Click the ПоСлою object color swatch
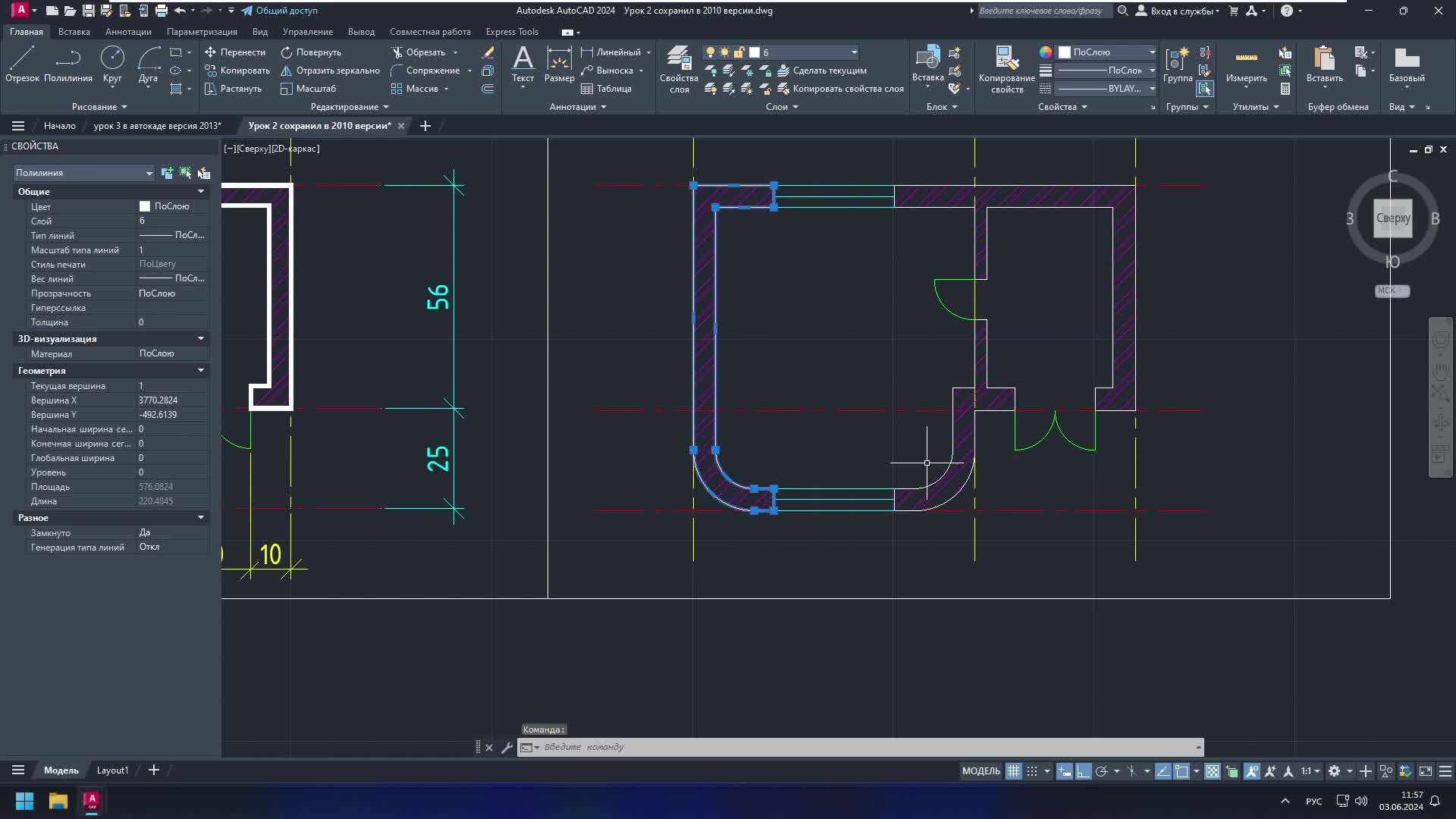This screenshot has height=819, width=1456. 1065,52
